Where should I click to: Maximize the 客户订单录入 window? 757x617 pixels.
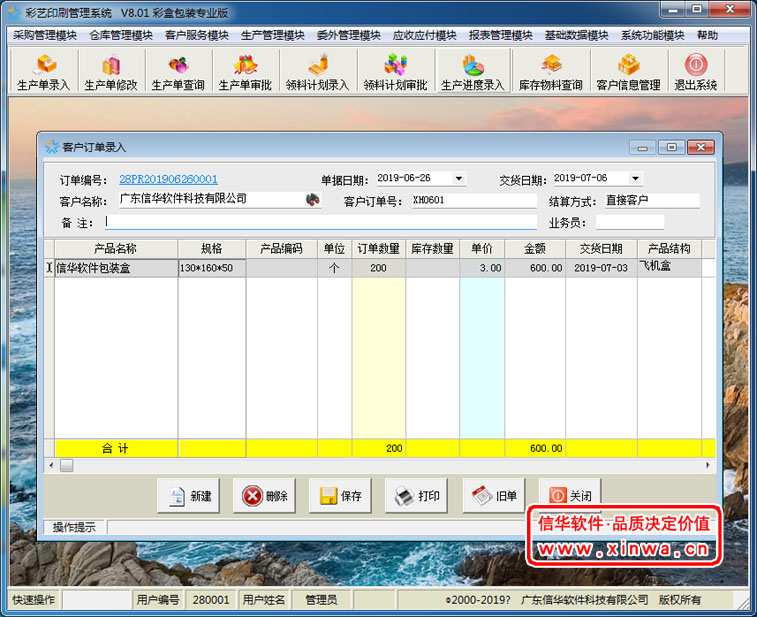click(672, 147)
